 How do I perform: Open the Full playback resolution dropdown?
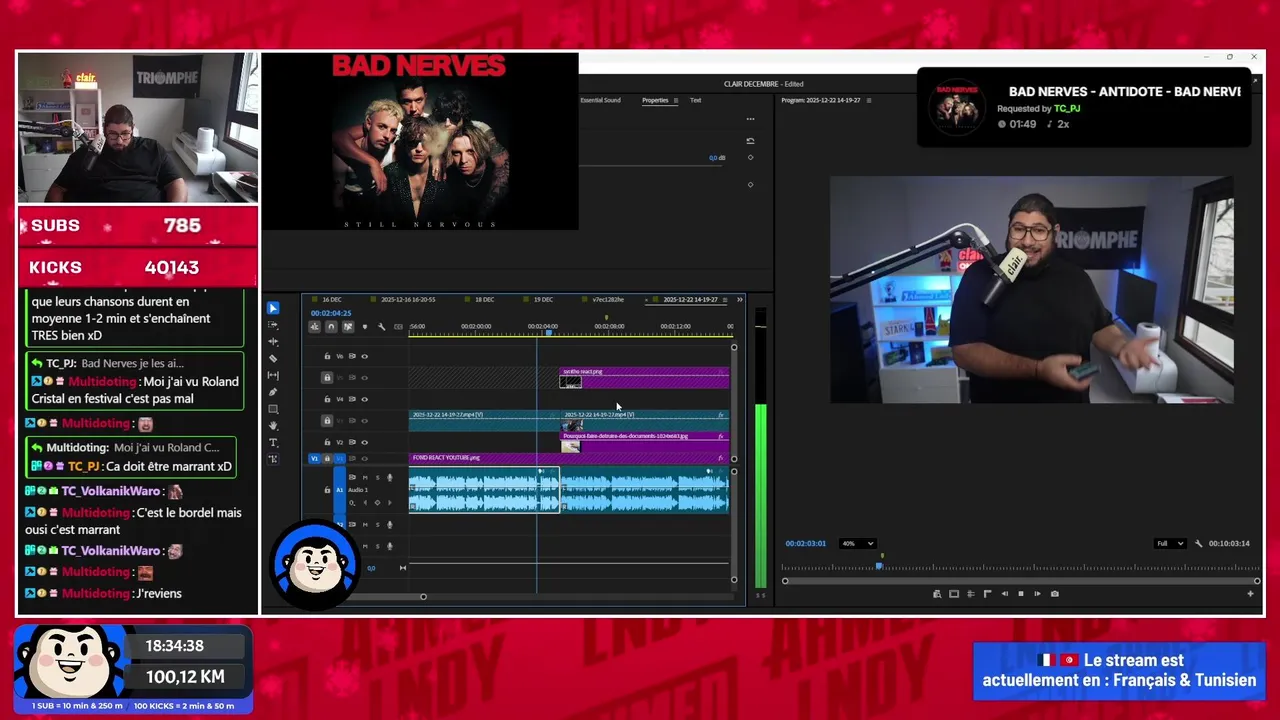click(1170, 543)
